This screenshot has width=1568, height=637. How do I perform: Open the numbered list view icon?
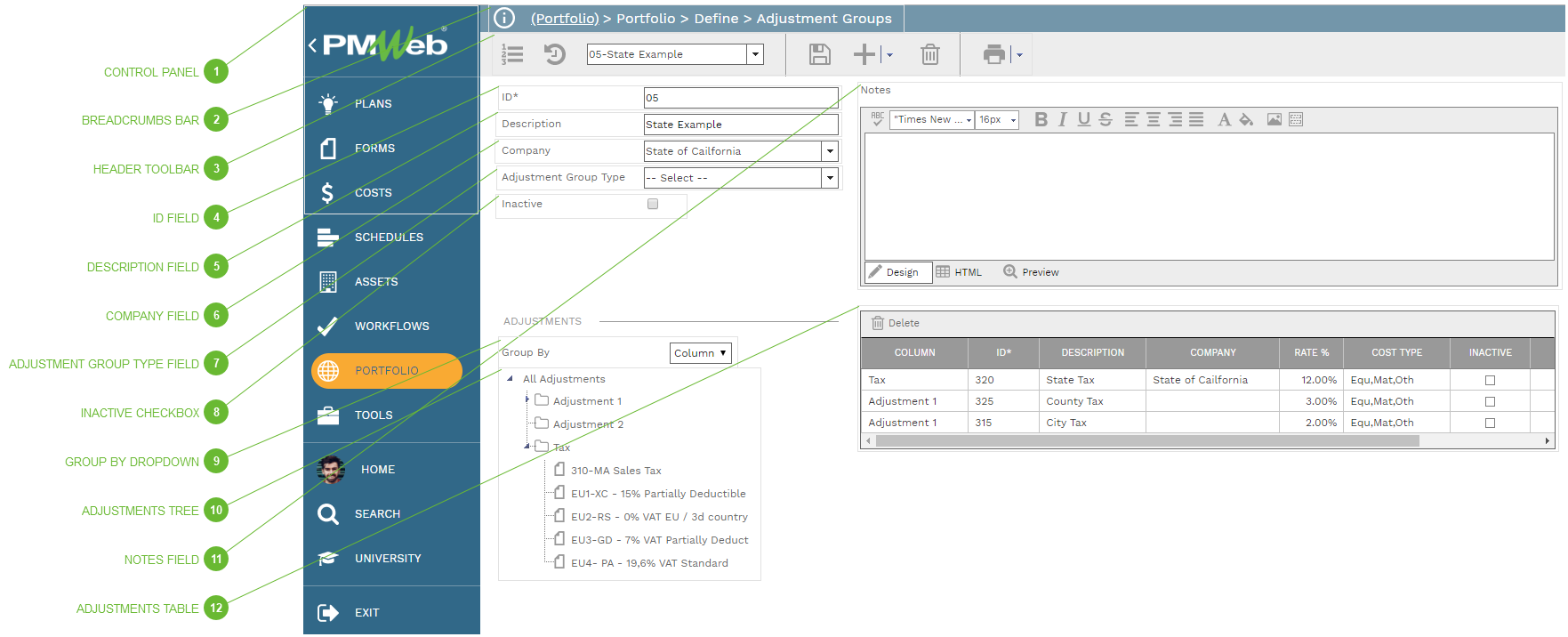(x=513, y=55)
